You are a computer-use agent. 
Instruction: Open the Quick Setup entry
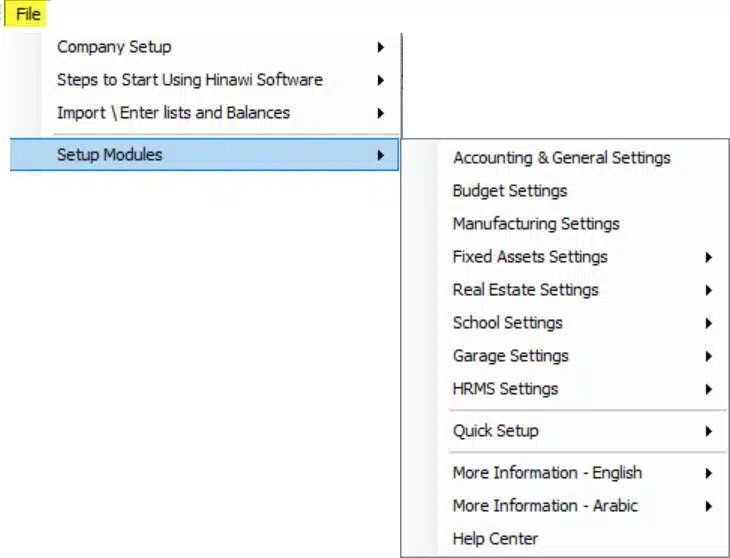[565, 431]
